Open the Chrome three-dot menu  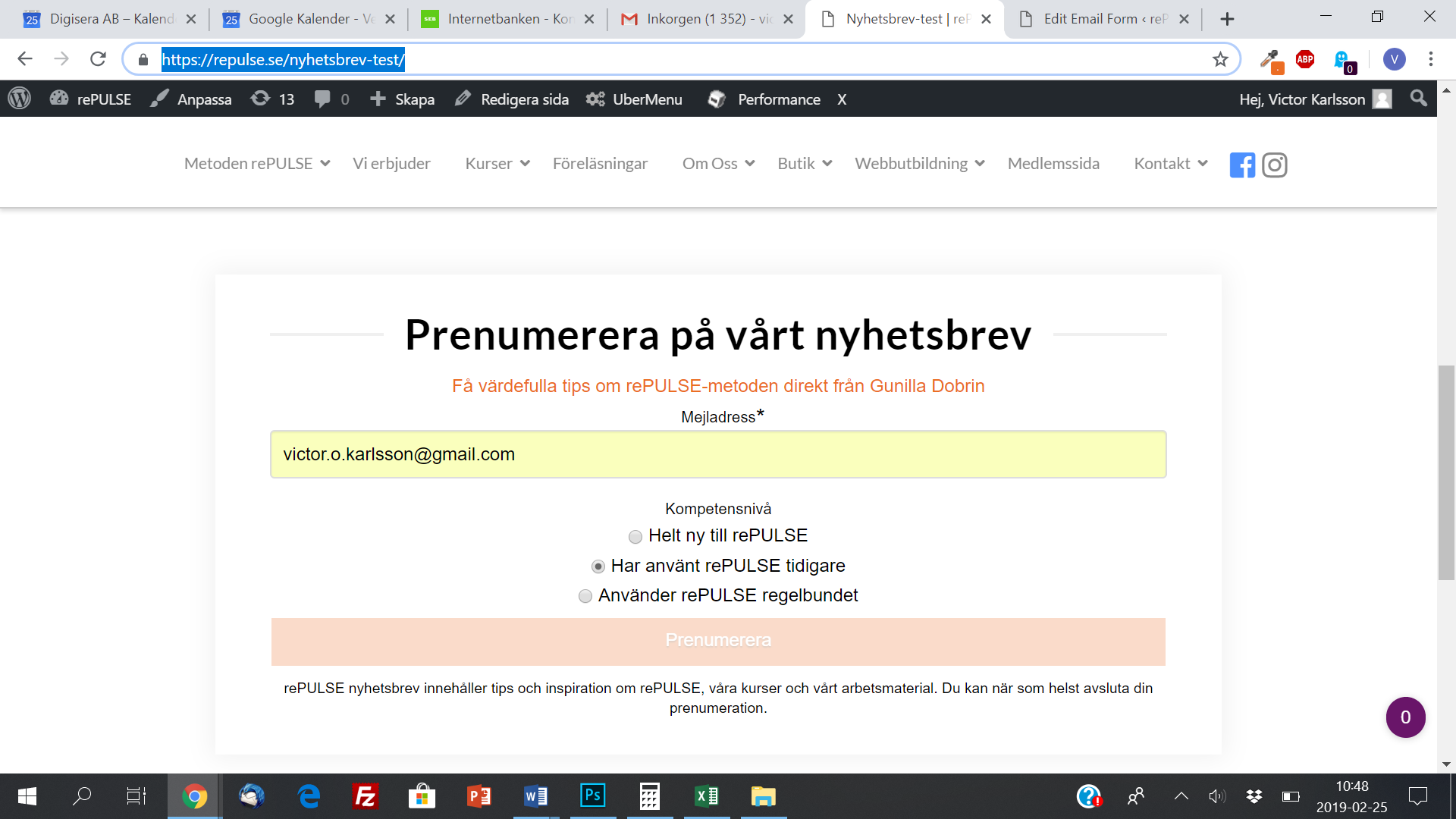click(x=1431, y=59)
